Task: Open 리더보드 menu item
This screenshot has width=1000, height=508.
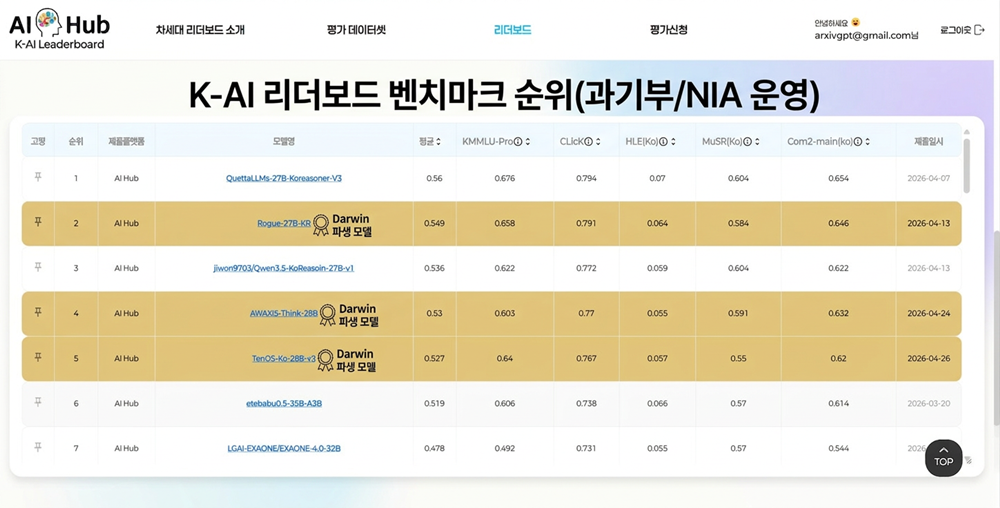Action: tap(513, 30)
